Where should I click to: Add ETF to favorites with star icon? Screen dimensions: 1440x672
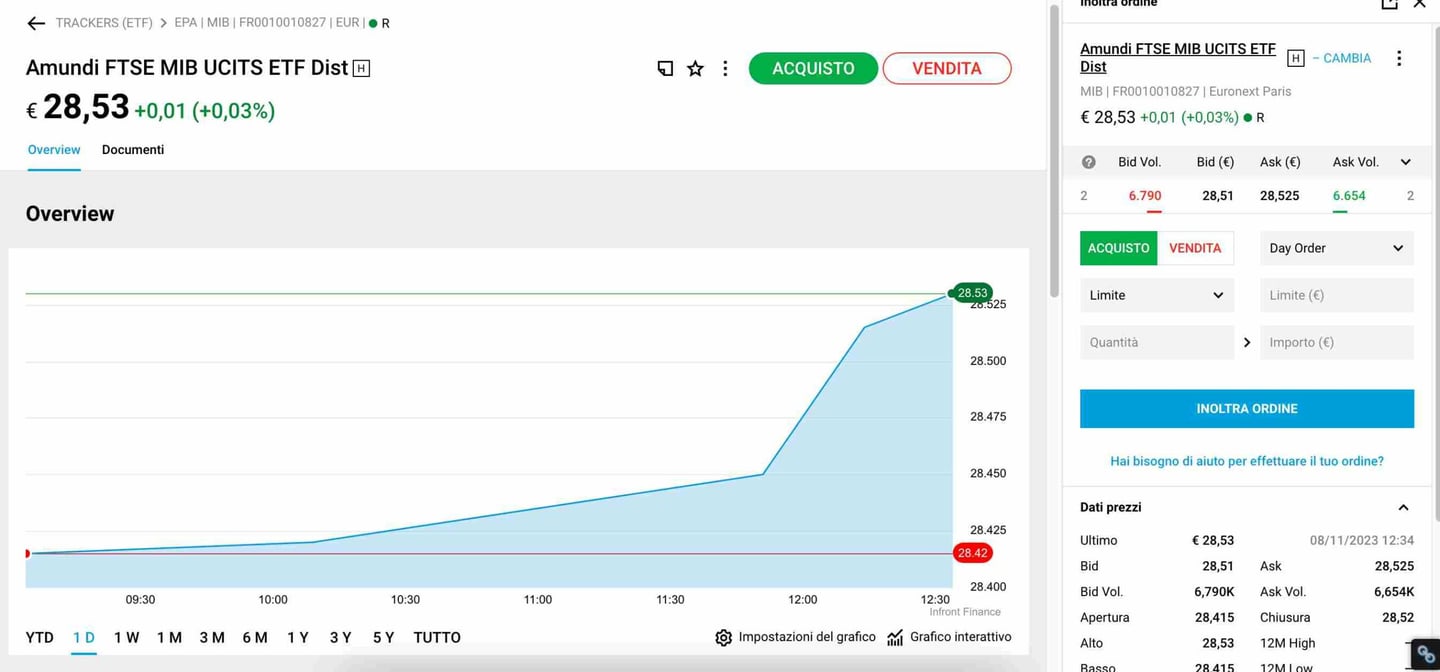tap(695, 68)
